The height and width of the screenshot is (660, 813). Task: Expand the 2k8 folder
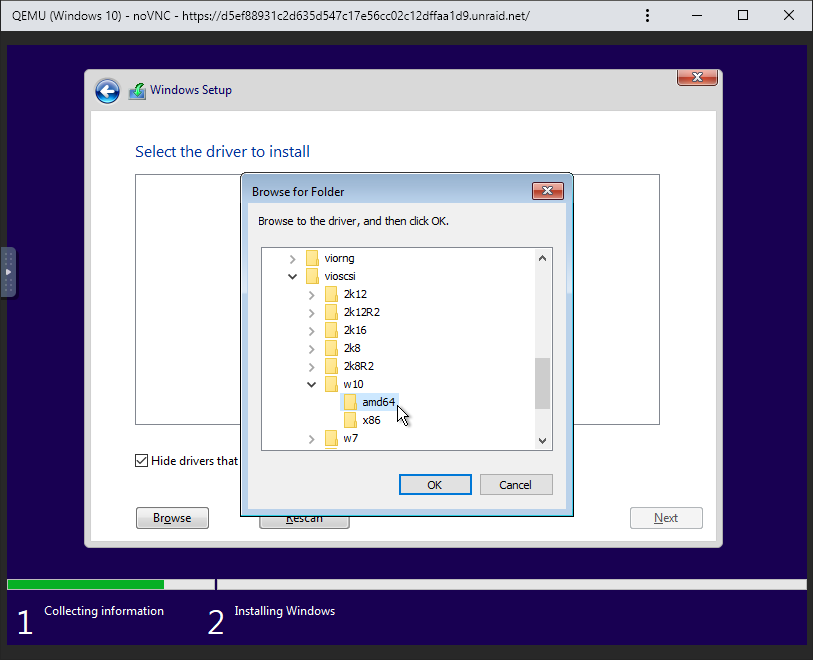(312, 349)
